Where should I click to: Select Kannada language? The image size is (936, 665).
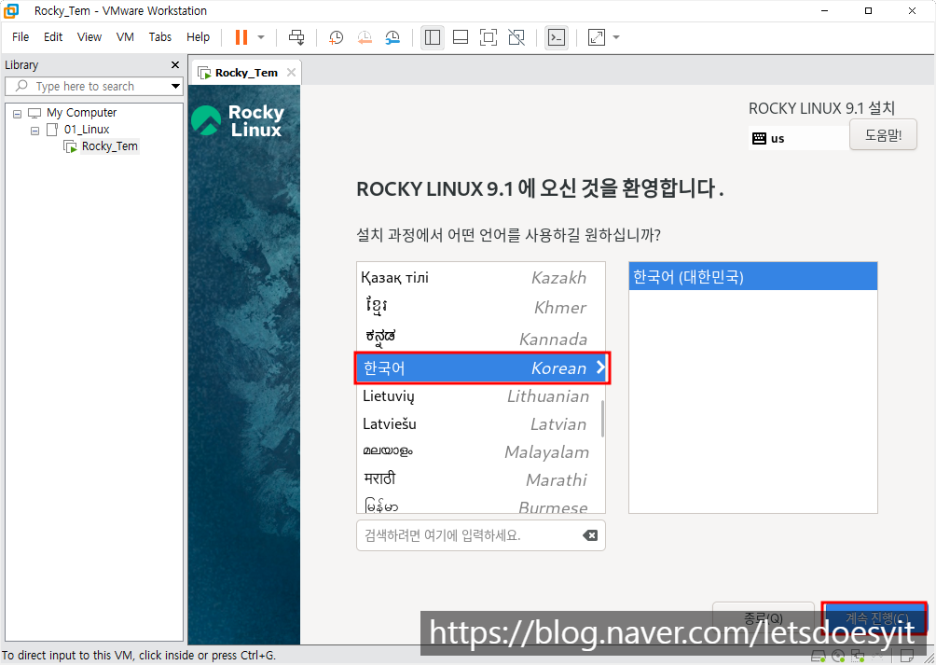[481, 338]
